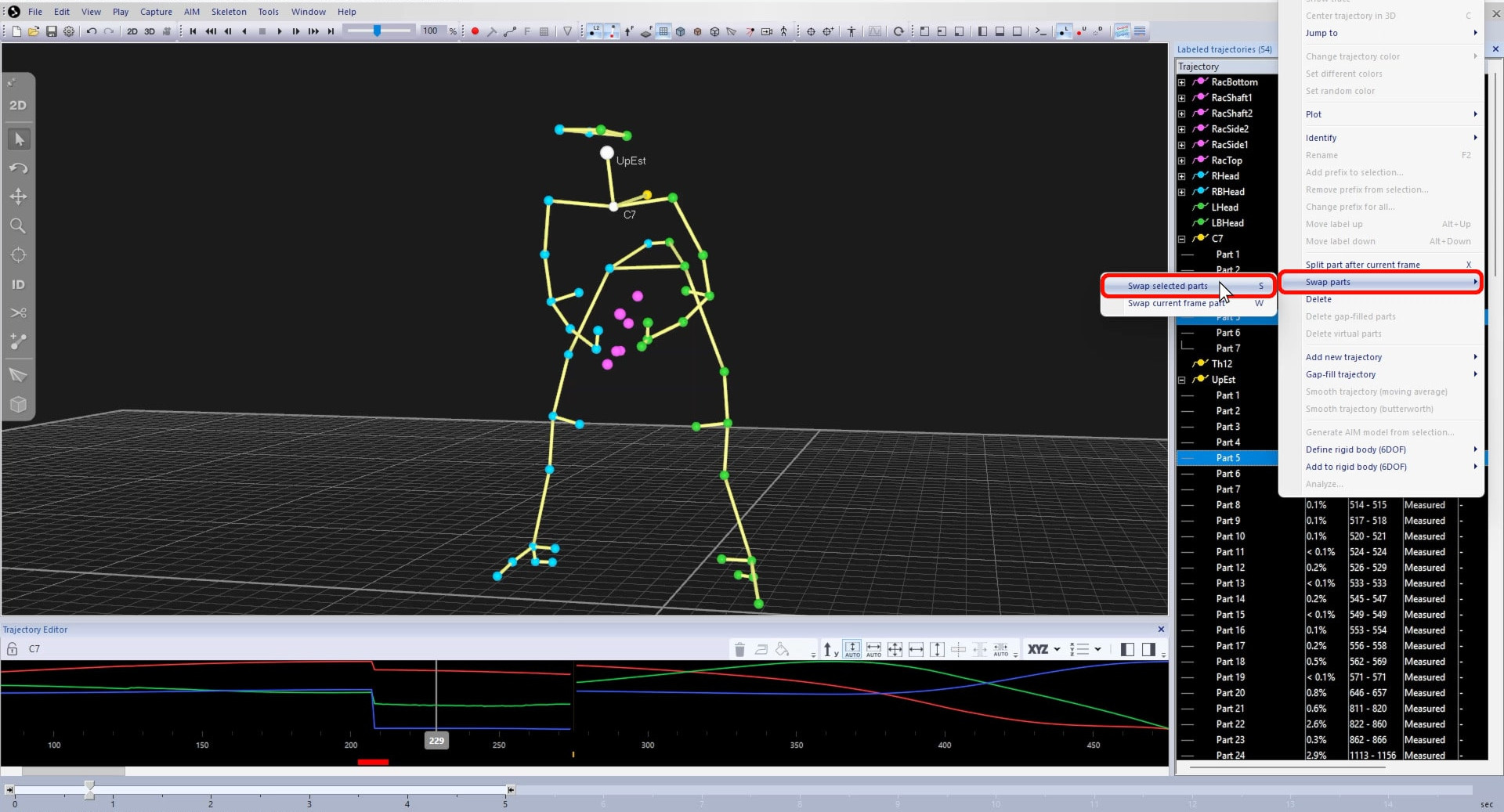Switch viewport to 2D using sidebar button

[18, 105]
